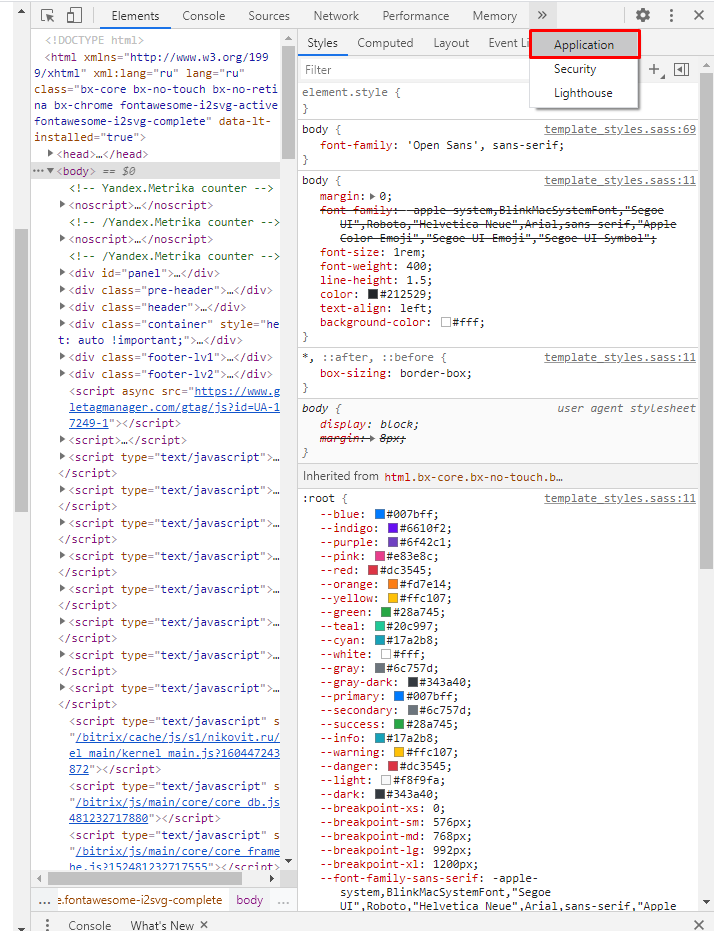
Task: Open the --purple #6f42c1 color swatch
Action: [393, 542]
